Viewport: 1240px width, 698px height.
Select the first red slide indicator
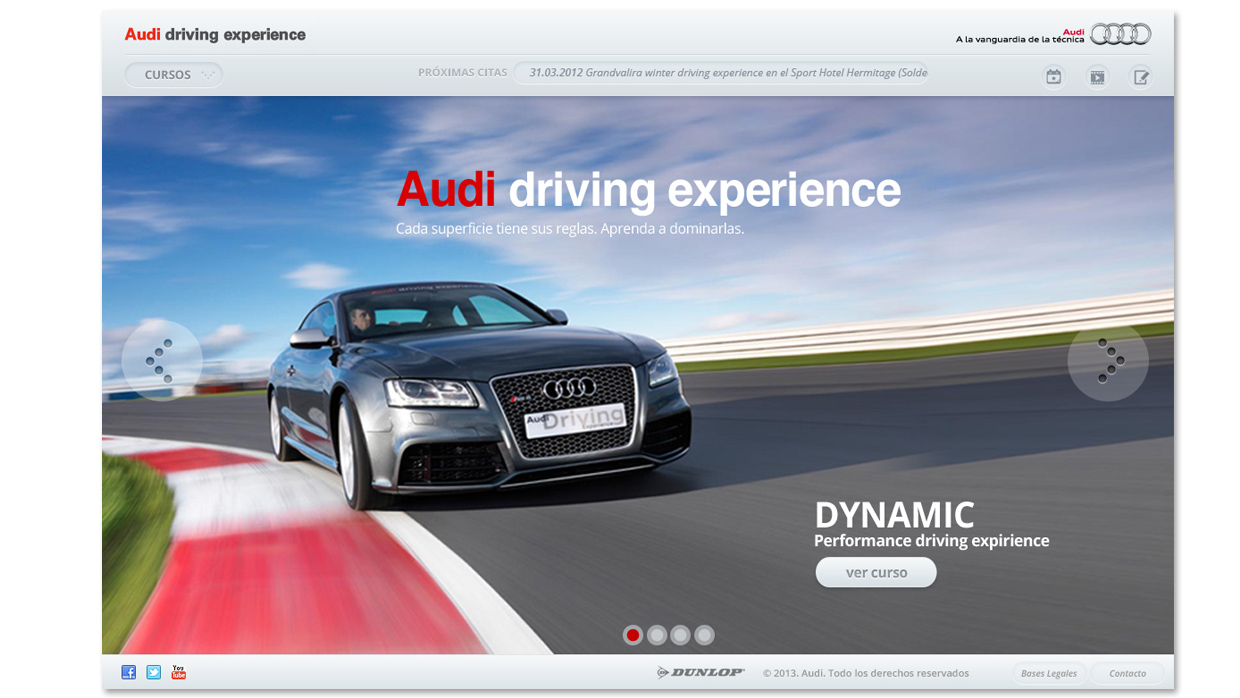point(632,635)
